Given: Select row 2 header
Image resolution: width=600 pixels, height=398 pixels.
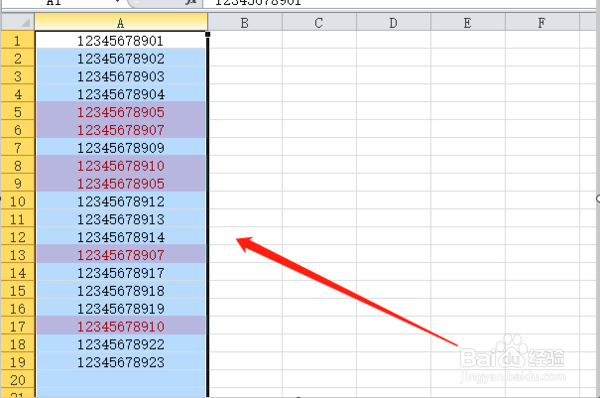Looking at the screenshot, I should coord(18,58).
